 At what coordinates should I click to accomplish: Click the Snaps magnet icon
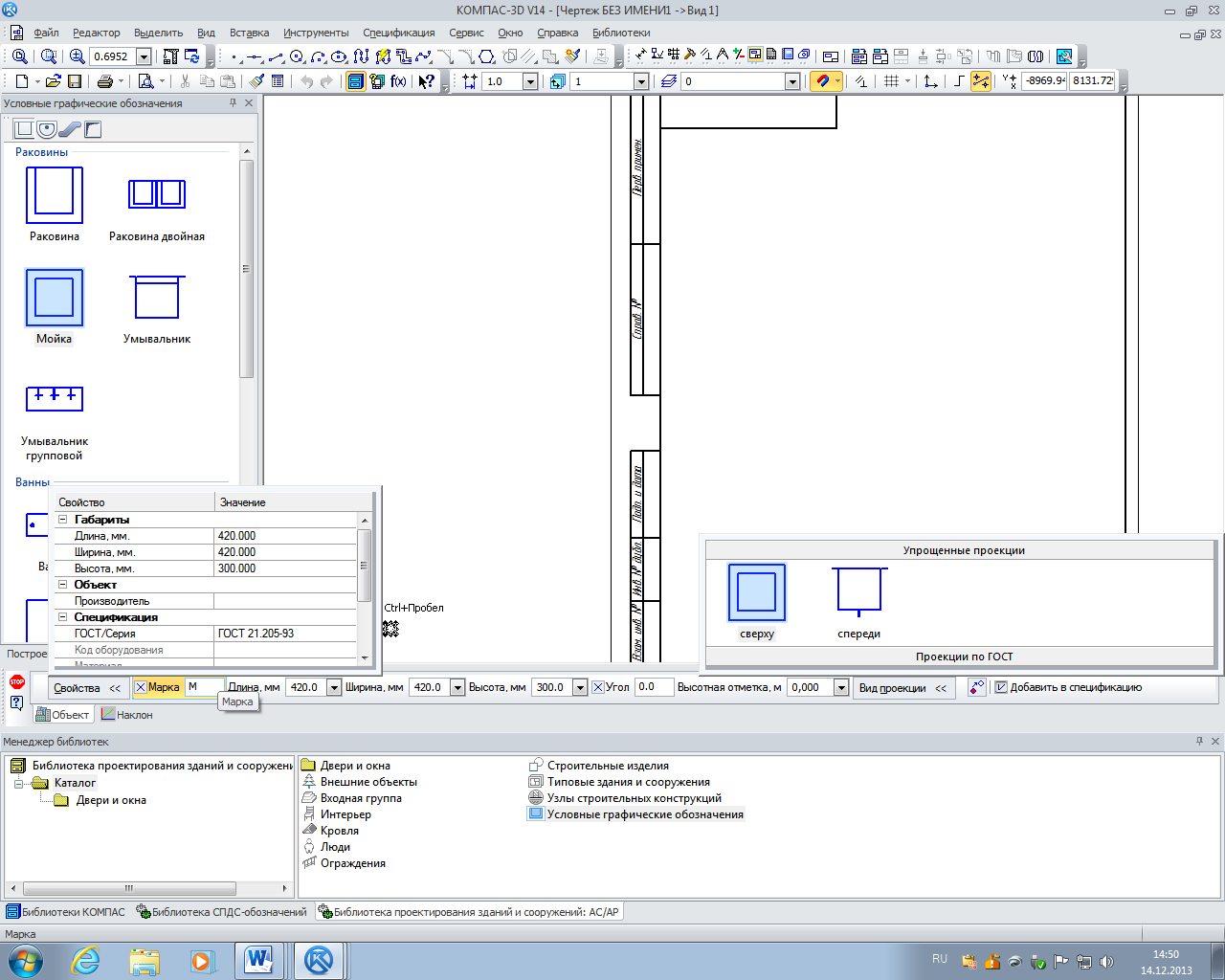[x=822, y=81]
